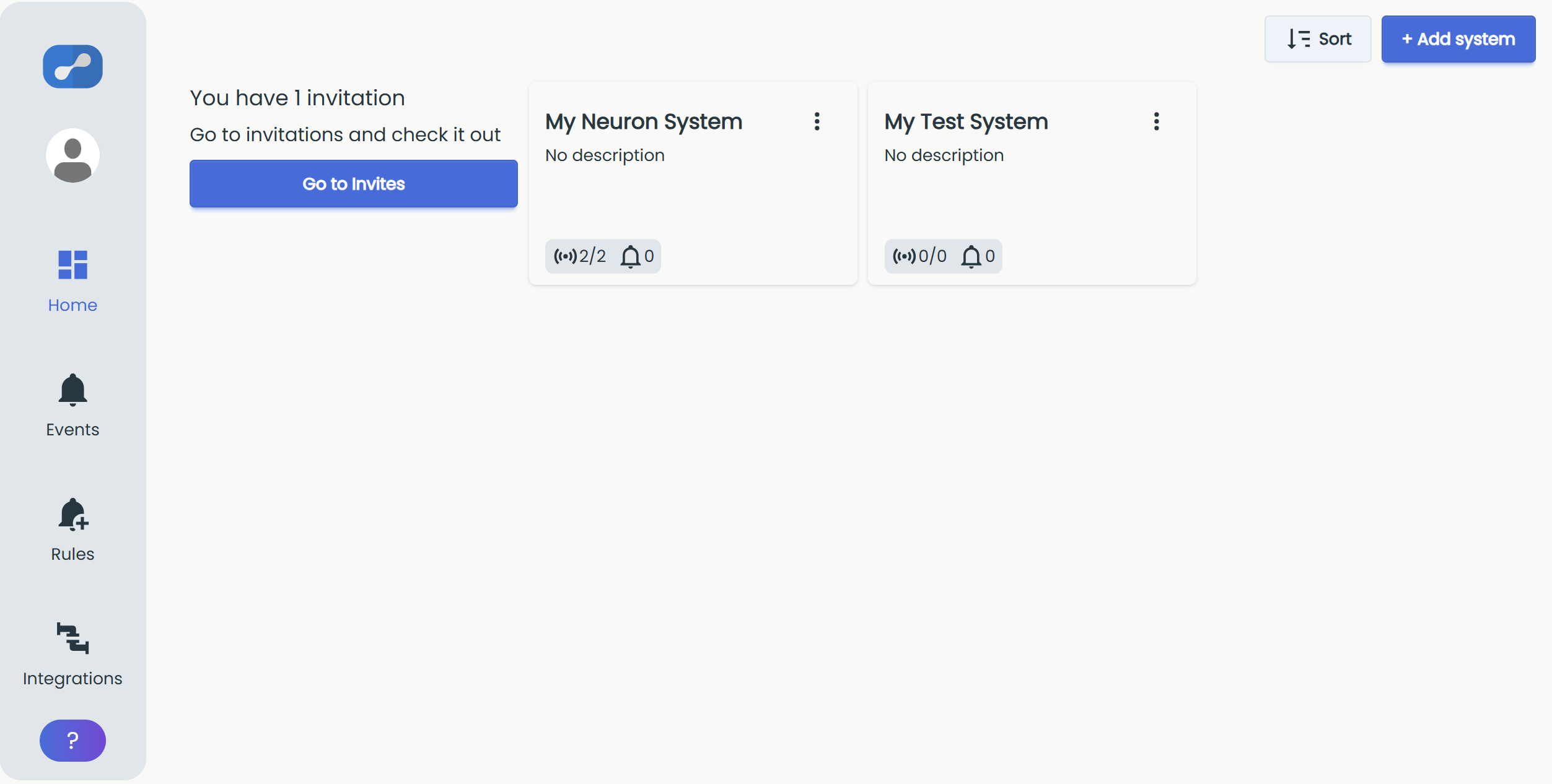Open the Events bell icon
Viewport: 1552px width, 784px height.
[72, 390]
